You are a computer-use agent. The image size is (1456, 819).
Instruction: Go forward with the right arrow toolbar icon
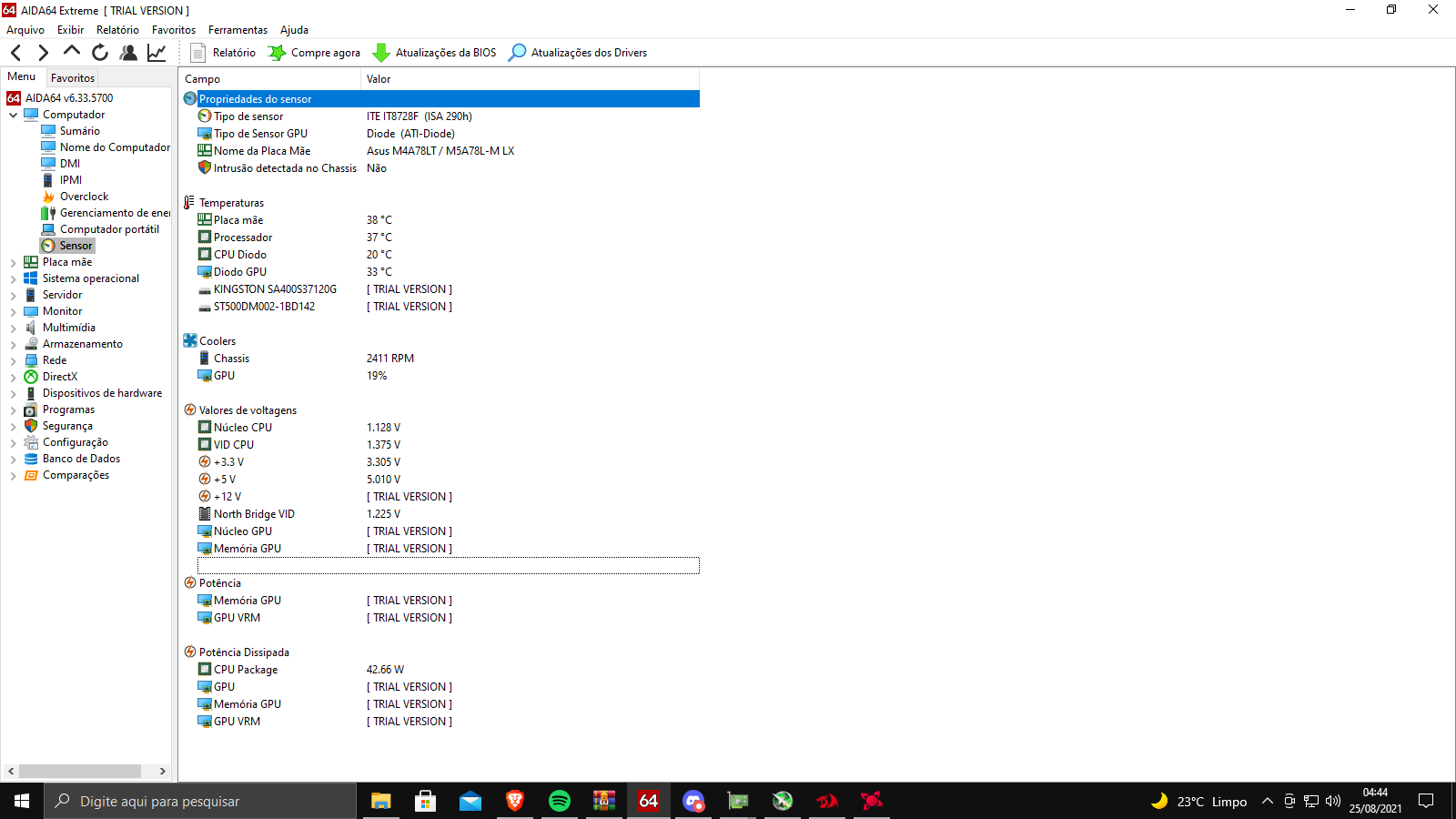point(43,53)
